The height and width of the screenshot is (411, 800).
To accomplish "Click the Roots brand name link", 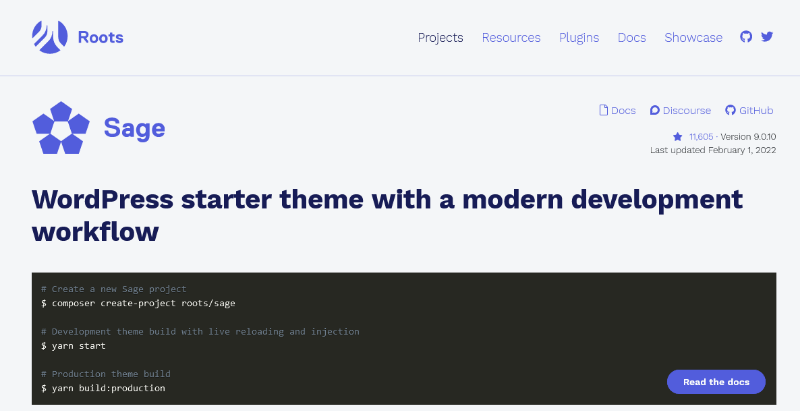I will (x=101, y=37).
